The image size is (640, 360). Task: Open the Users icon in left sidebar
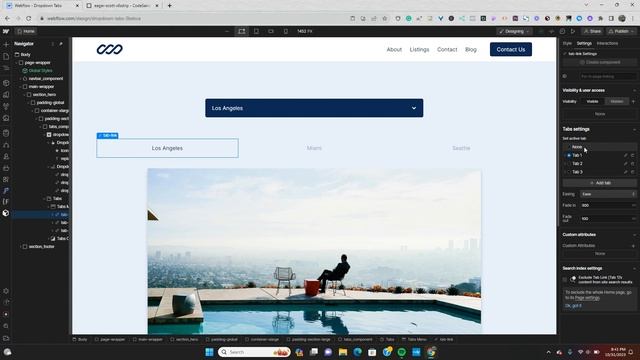click(6, 156)
